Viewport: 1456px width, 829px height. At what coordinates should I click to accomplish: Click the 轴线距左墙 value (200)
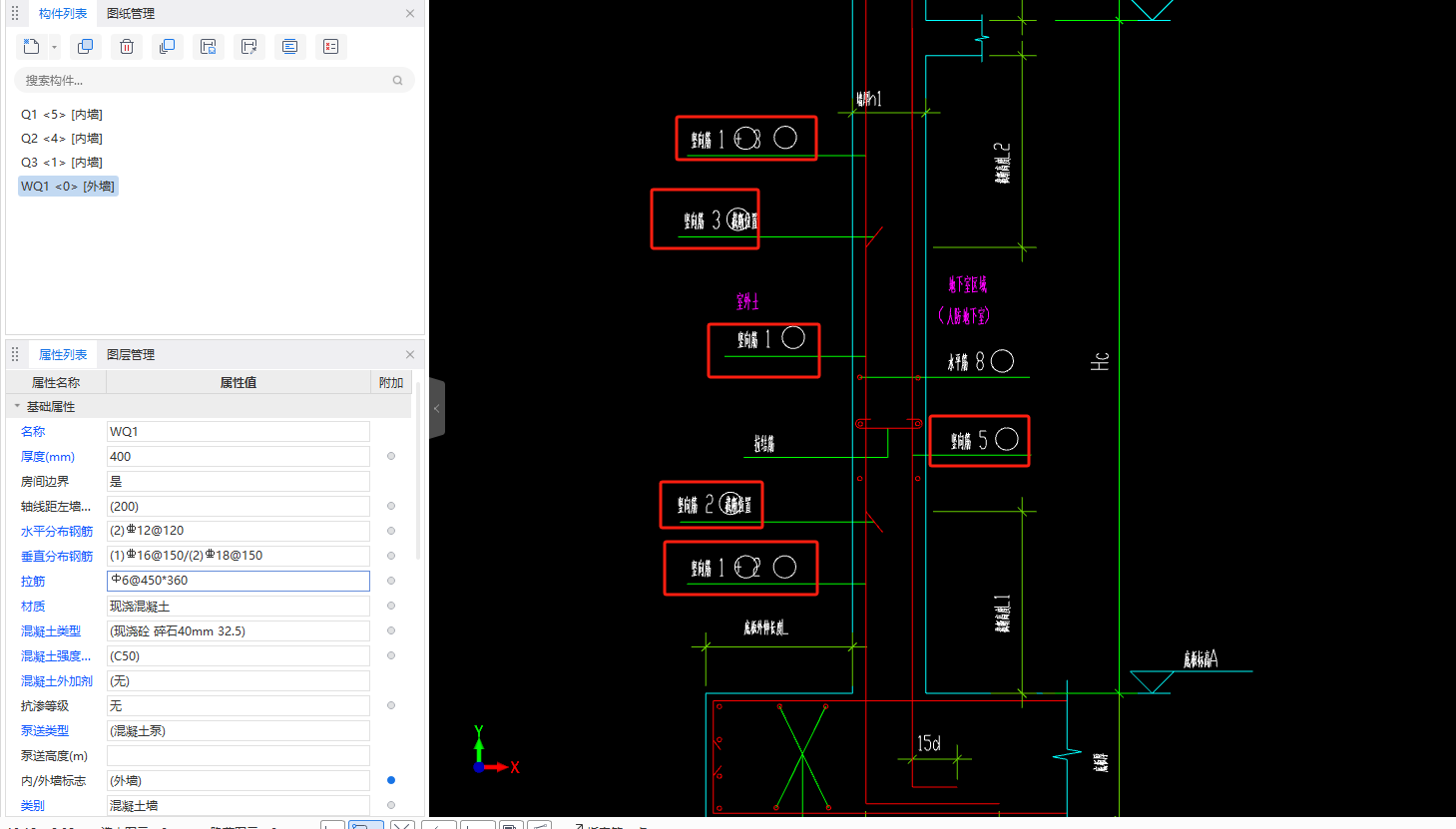(x=239, y=506)
